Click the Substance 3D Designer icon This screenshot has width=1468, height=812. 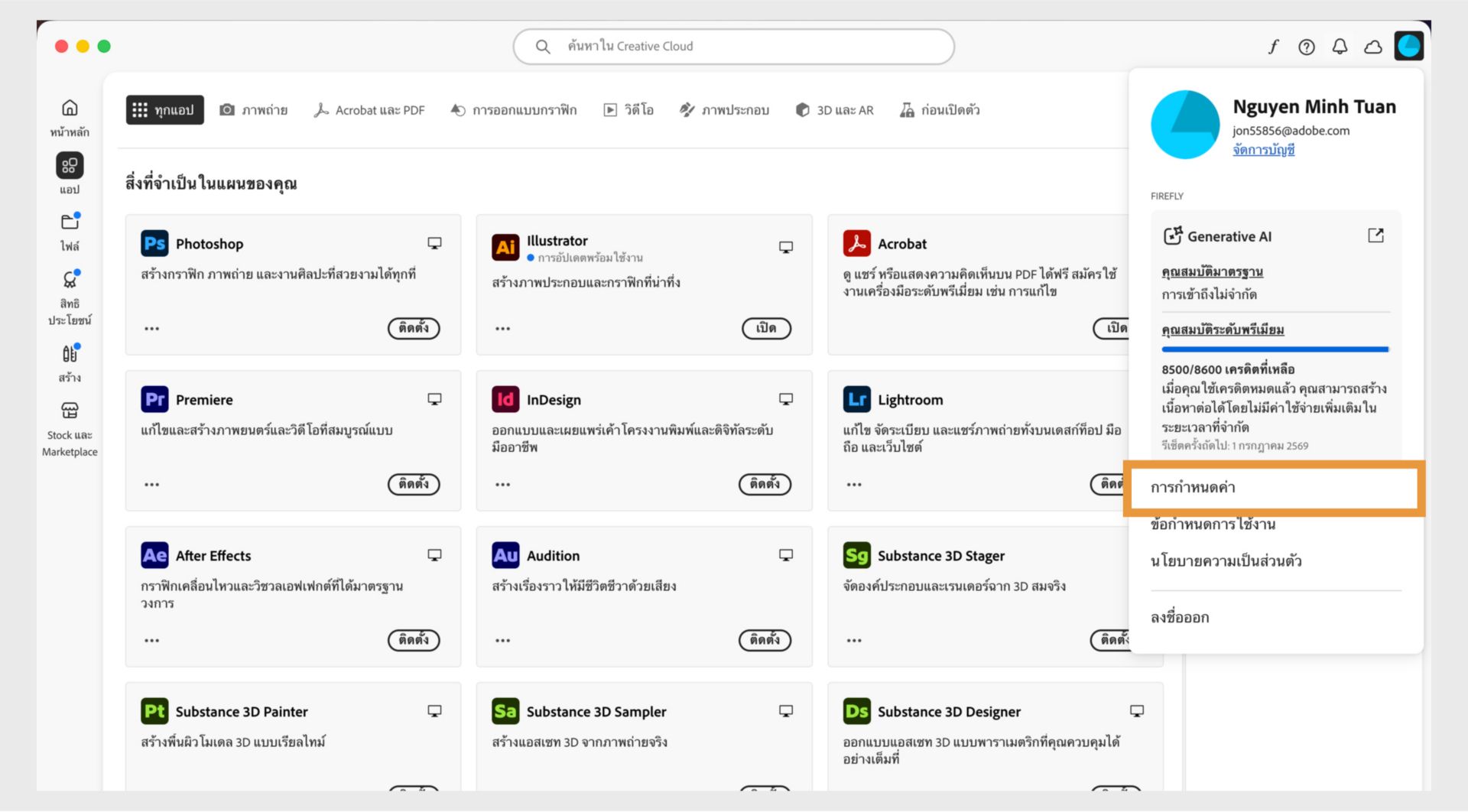[x=856, y=711]
